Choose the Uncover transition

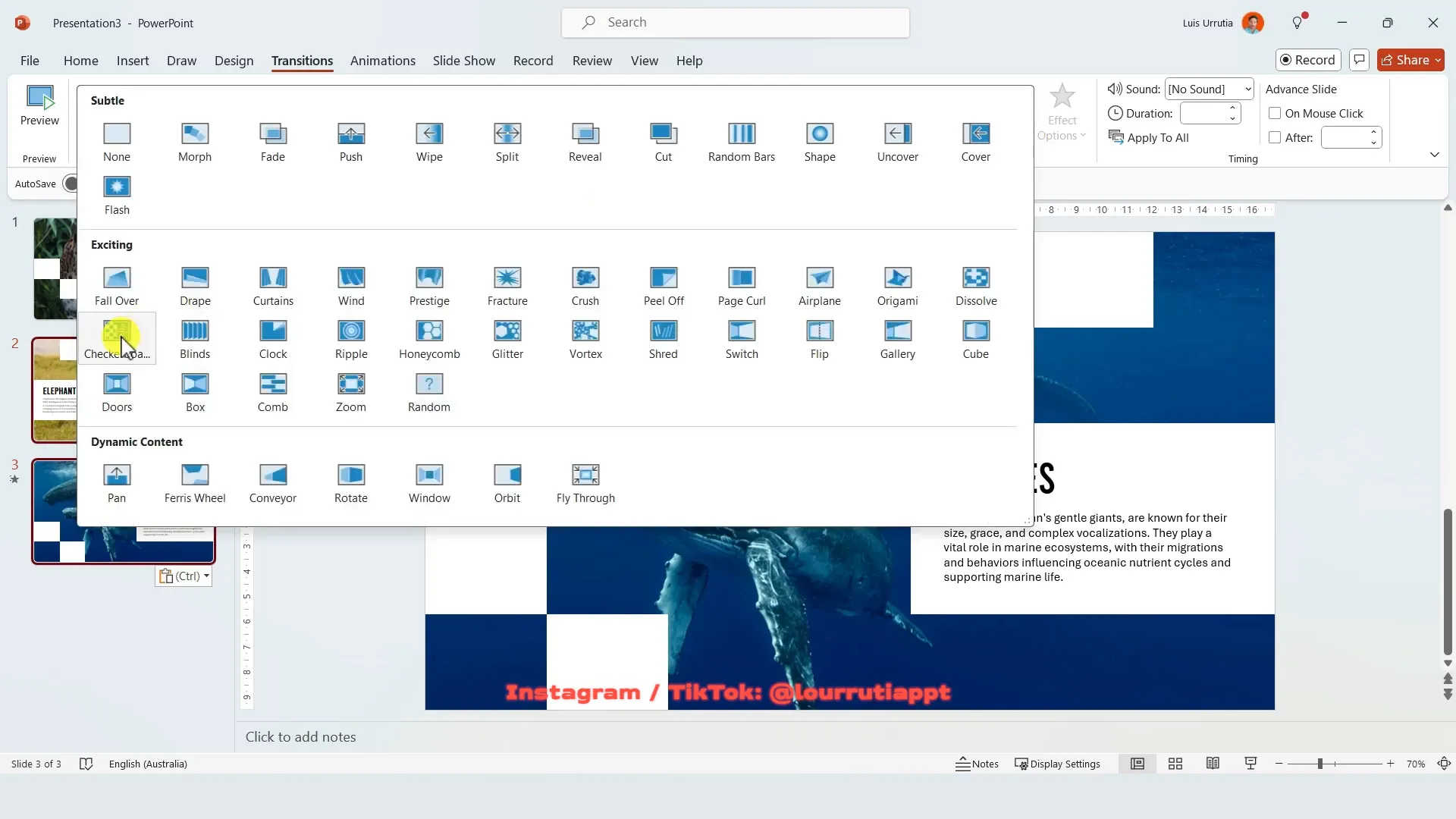[x=898, y=142]
